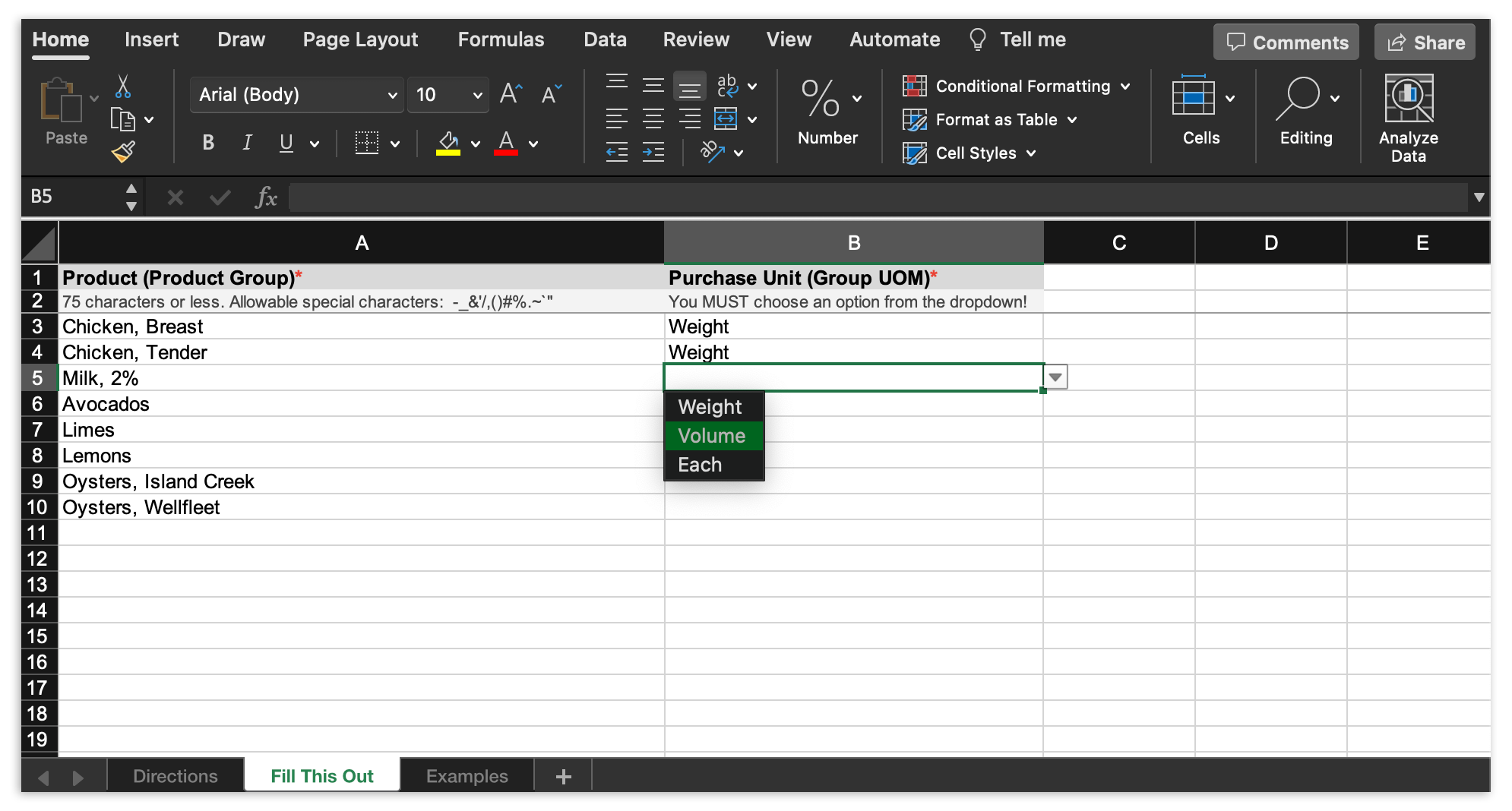This screenshot has height=811, width=1512.
Task: Toggle Underline formatting
Action: [x=286, y=143]
